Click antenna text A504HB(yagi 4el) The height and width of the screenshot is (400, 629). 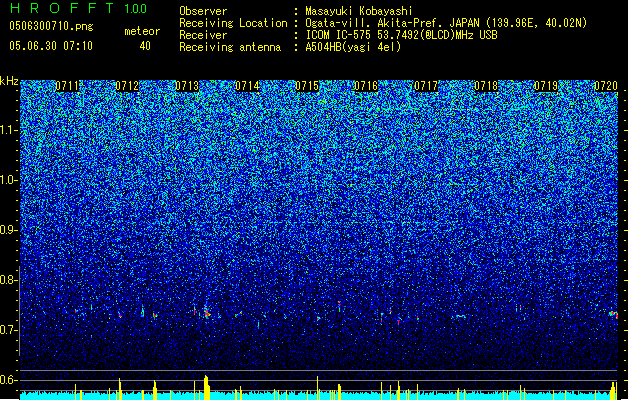tap(353, 47)
